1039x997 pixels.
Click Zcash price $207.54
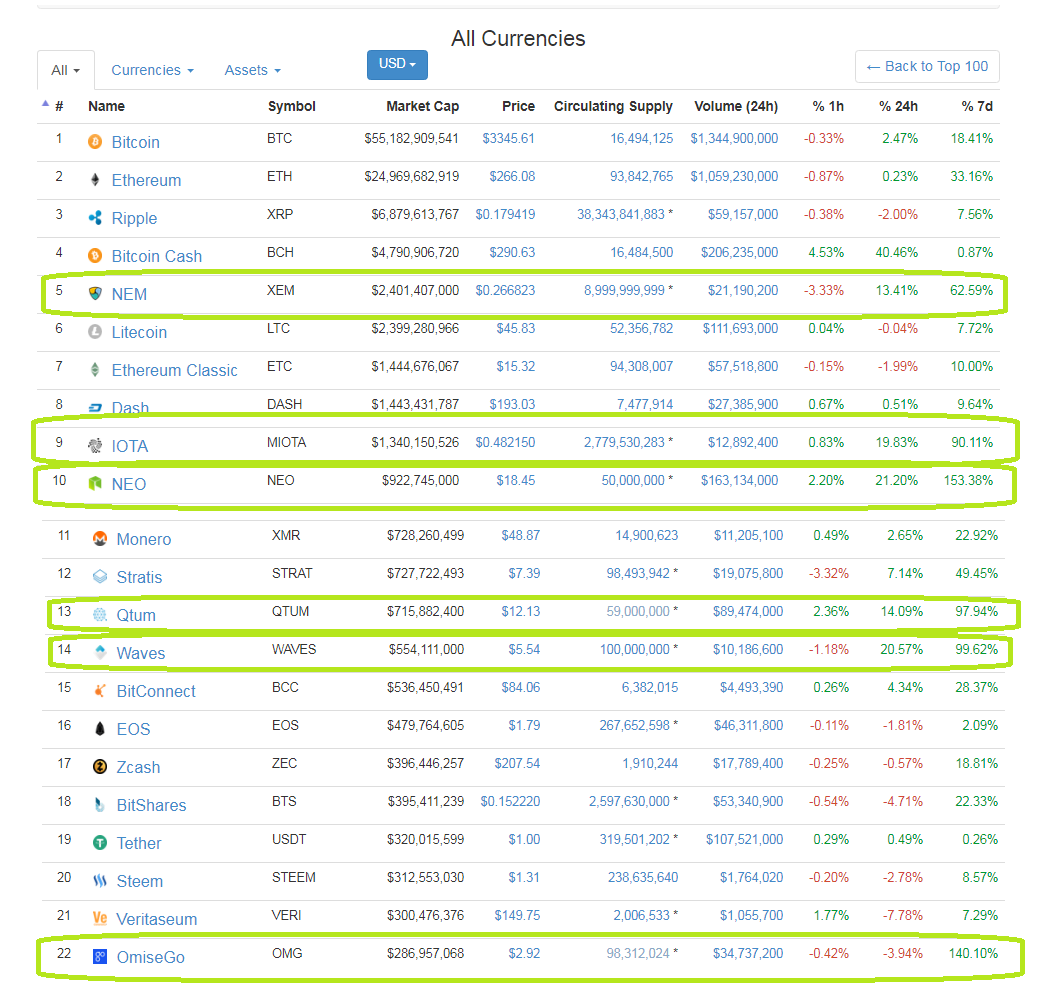(x=517, y=764)
